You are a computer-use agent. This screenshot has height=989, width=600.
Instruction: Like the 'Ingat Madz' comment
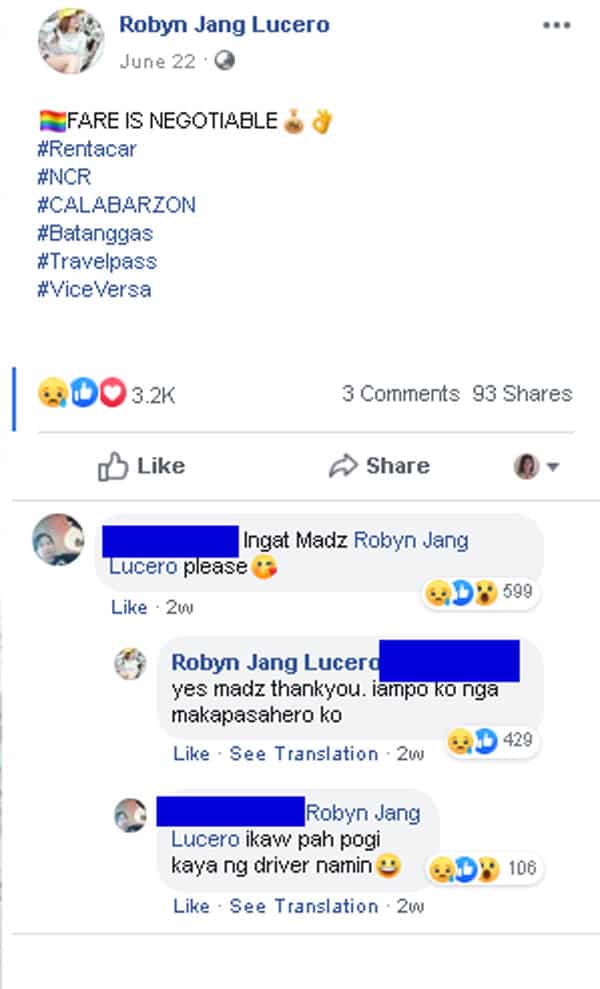click(x=129, y=607)
